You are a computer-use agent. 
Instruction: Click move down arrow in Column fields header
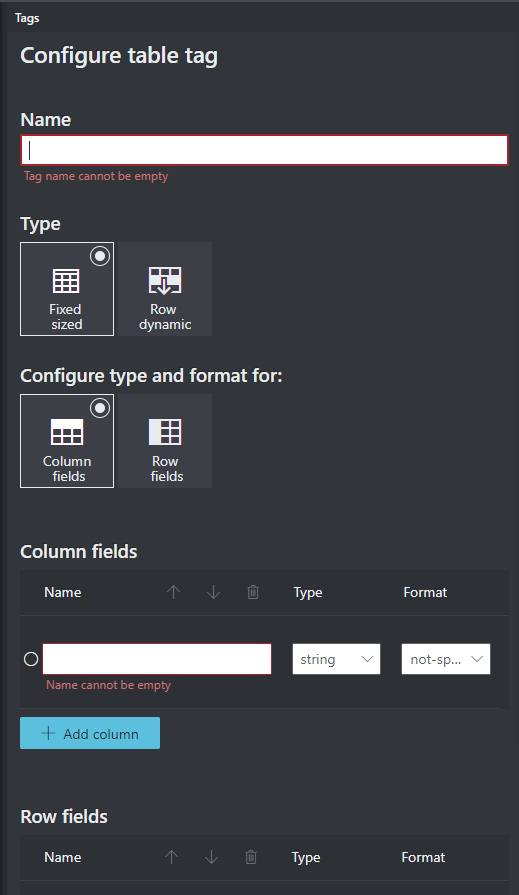point(214,592)
